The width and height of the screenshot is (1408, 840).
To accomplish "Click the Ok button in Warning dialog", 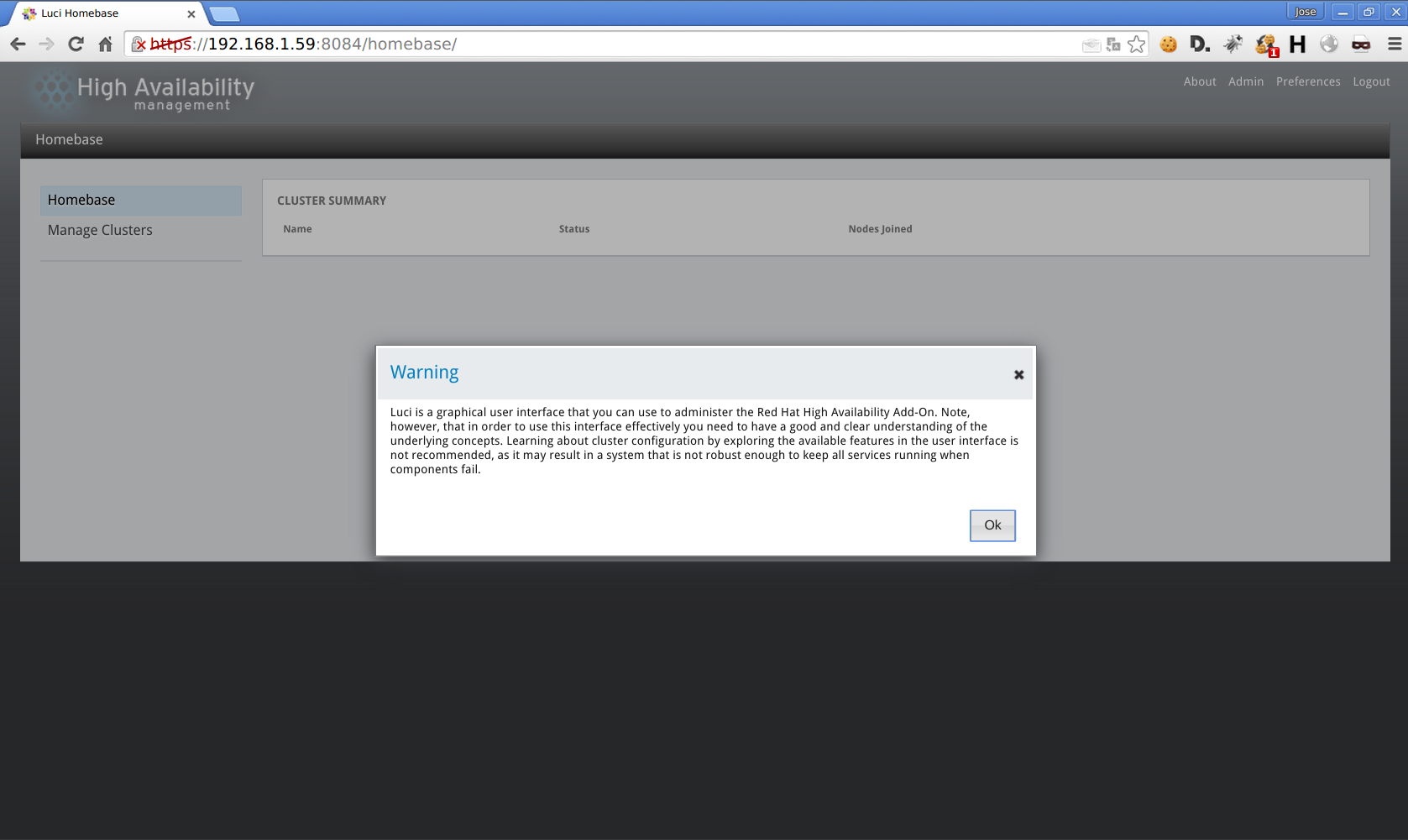I will 992,525.
